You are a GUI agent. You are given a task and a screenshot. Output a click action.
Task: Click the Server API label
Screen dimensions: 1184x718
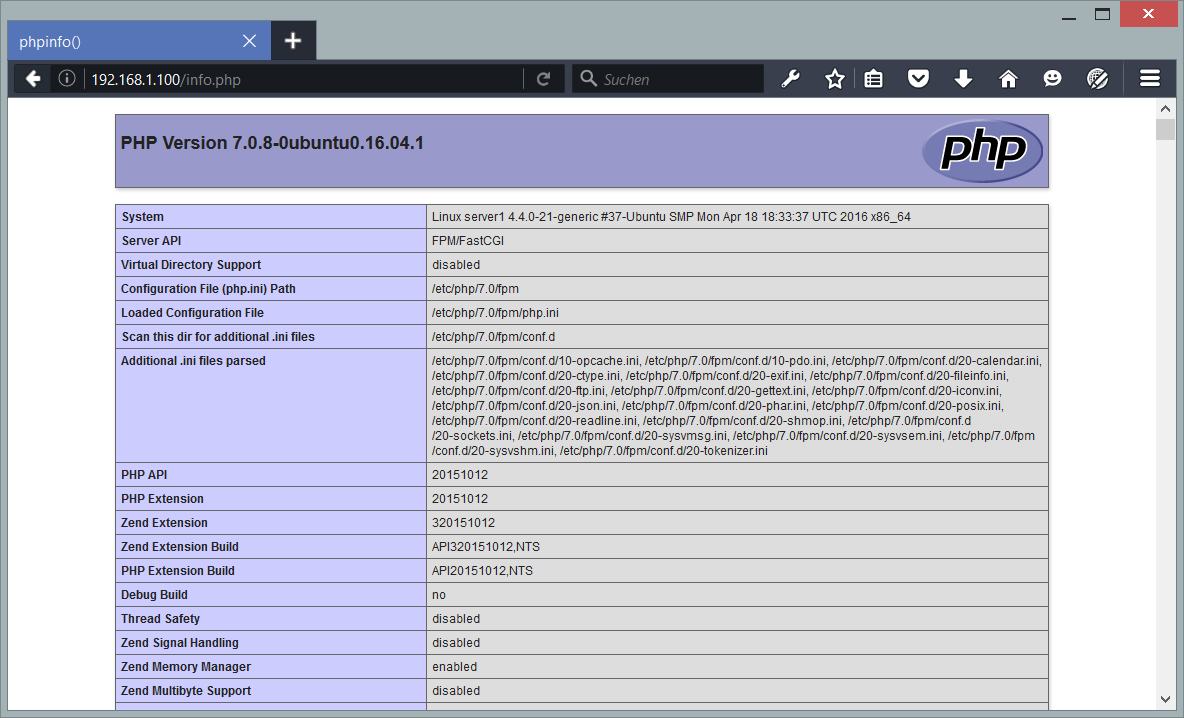[151, 241]
